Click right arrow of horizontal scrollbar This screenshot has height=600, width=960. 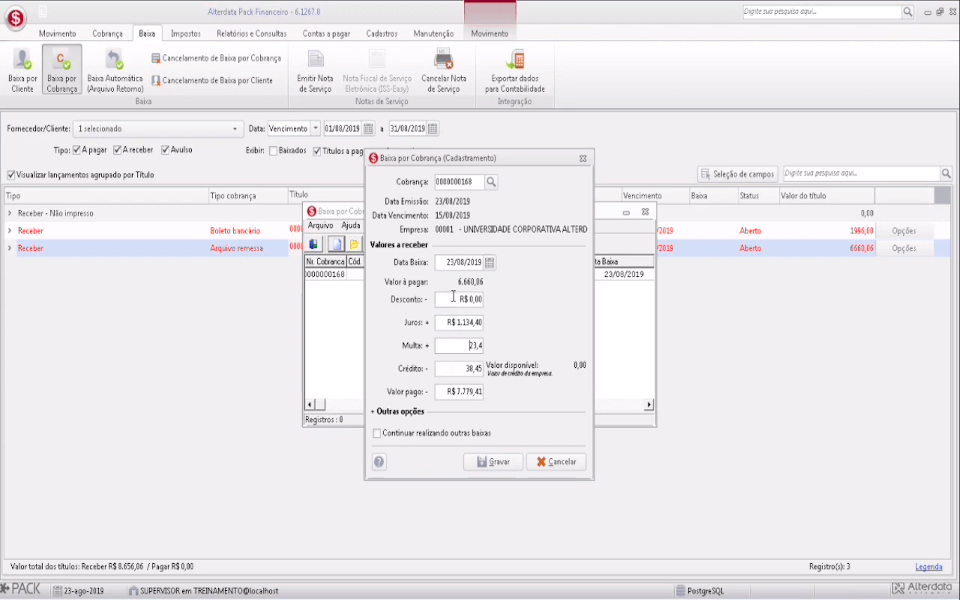[648, 405]
